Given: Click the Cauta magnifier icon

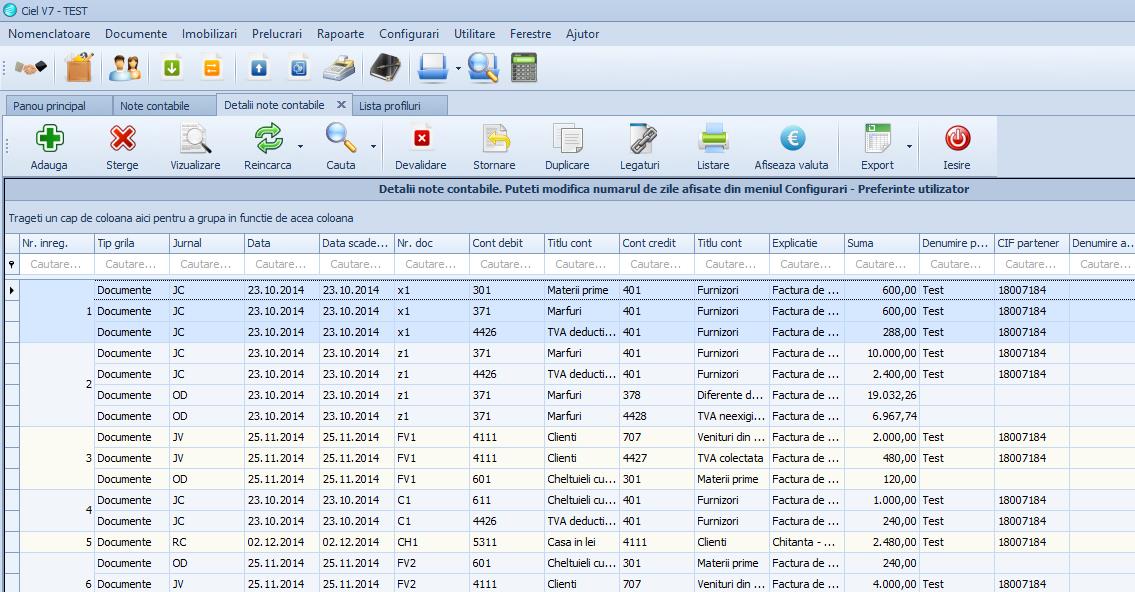Looking at the screenshot, I should coord(340,138).
